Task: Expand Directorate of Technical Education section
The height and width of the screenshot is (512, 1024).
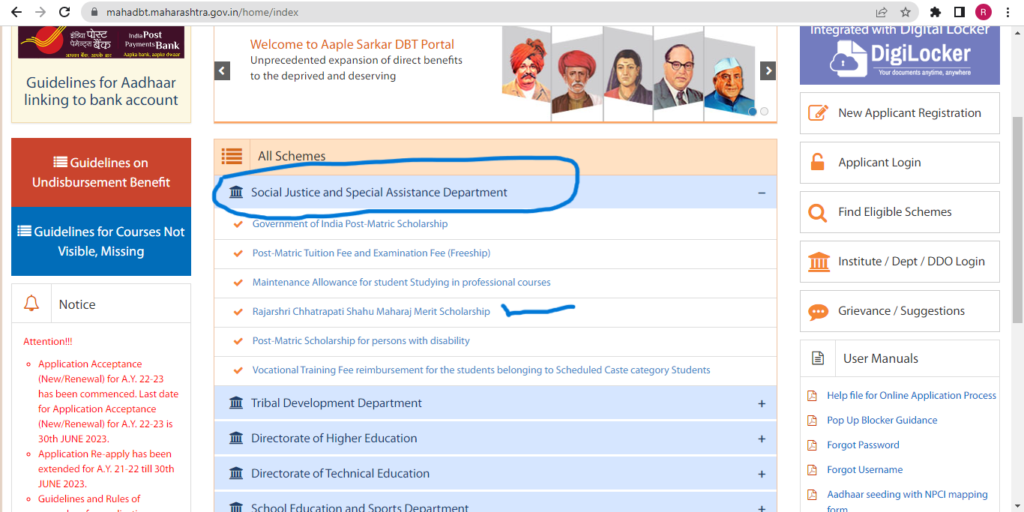Action: 761,474
